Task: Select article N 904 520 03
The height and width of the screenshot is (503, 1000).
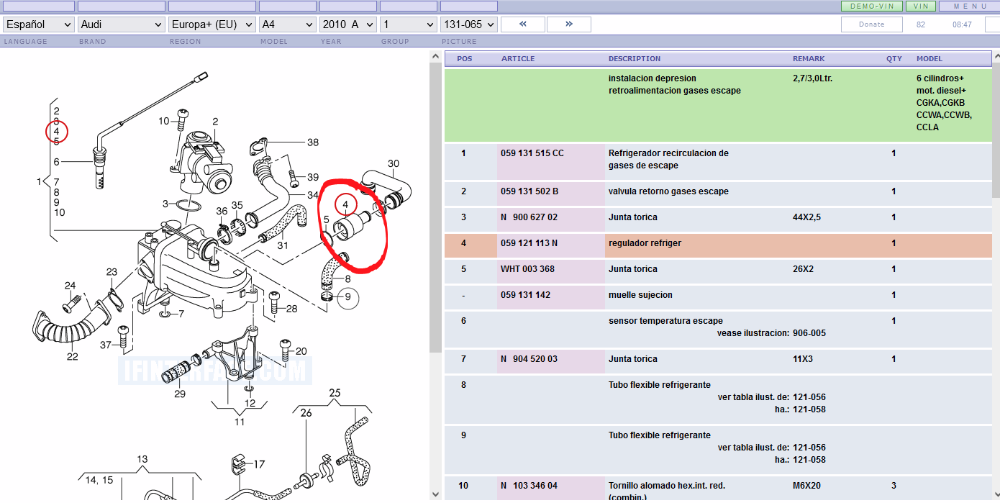Action: [x=529, y=359]
